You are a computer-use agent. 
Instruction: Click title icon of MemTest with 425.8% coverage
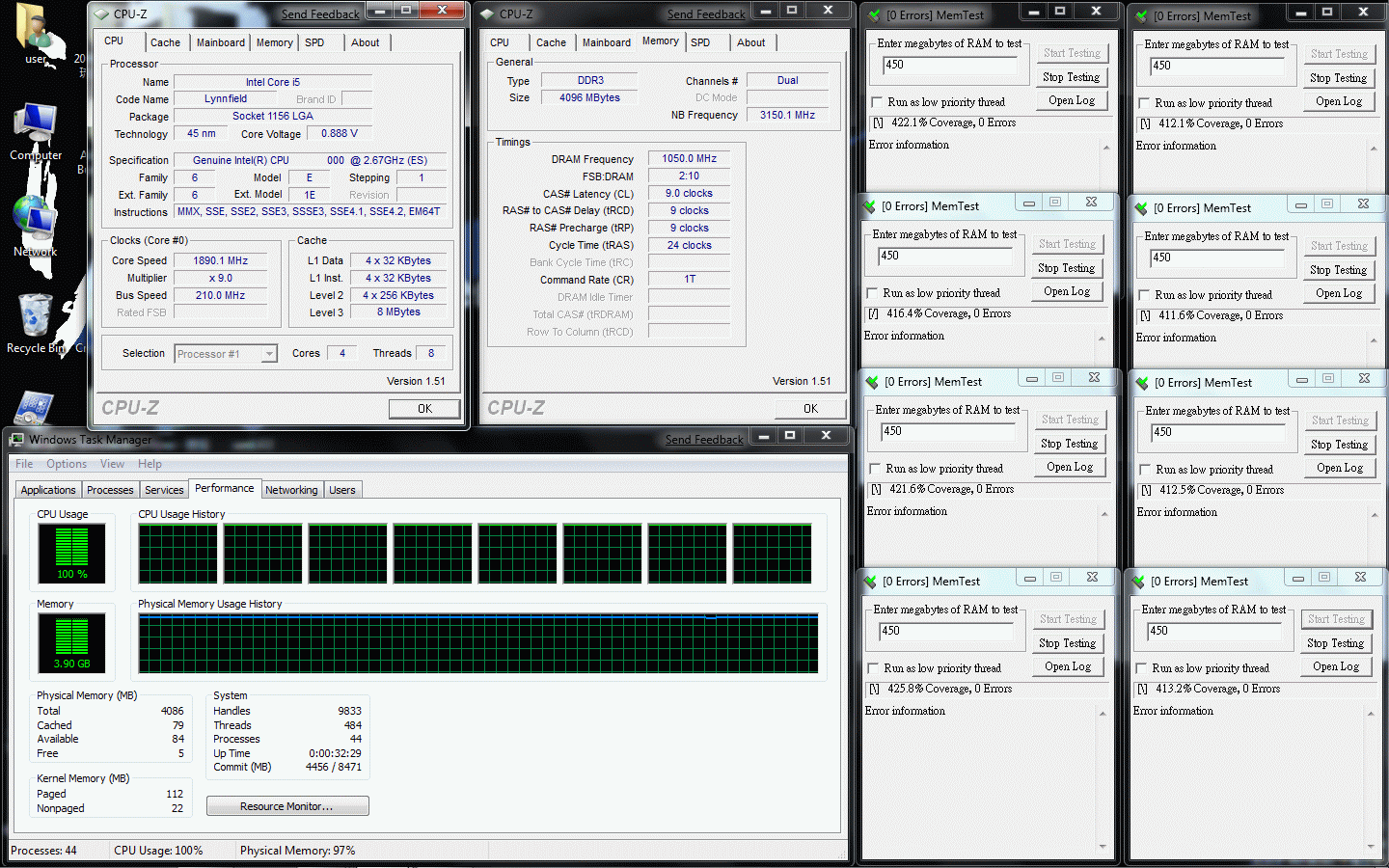(x=870, y=582)
